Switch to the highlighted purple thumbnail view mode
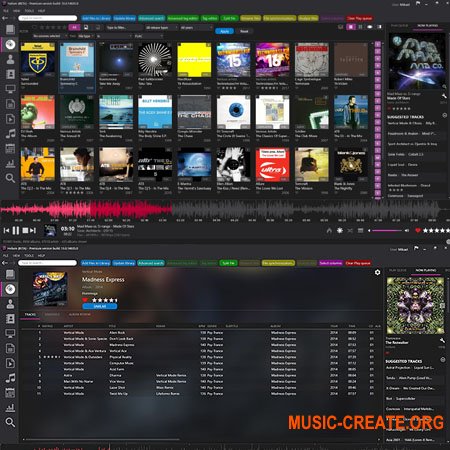Screen dimensions: 450x450 (x=351, y=27)
